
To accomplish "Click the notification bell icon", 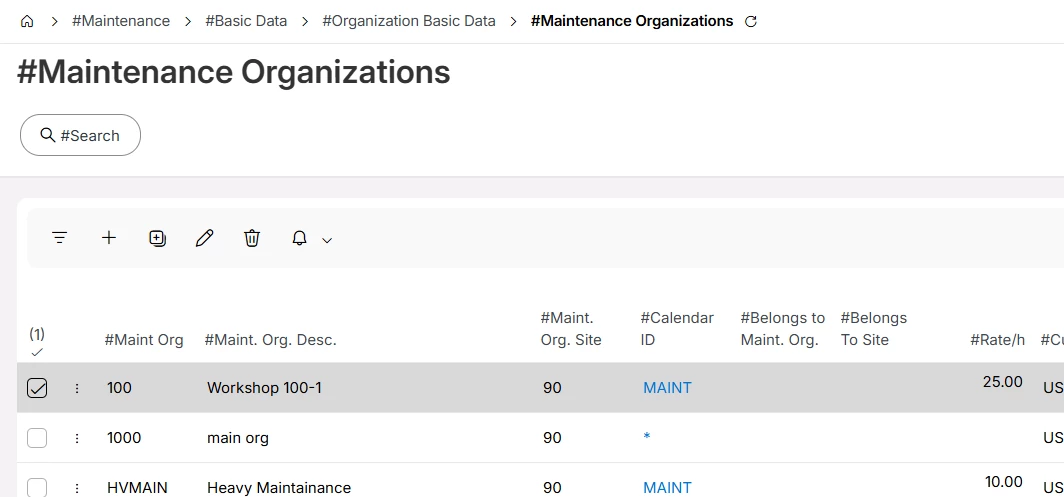I will click(299, 238).
